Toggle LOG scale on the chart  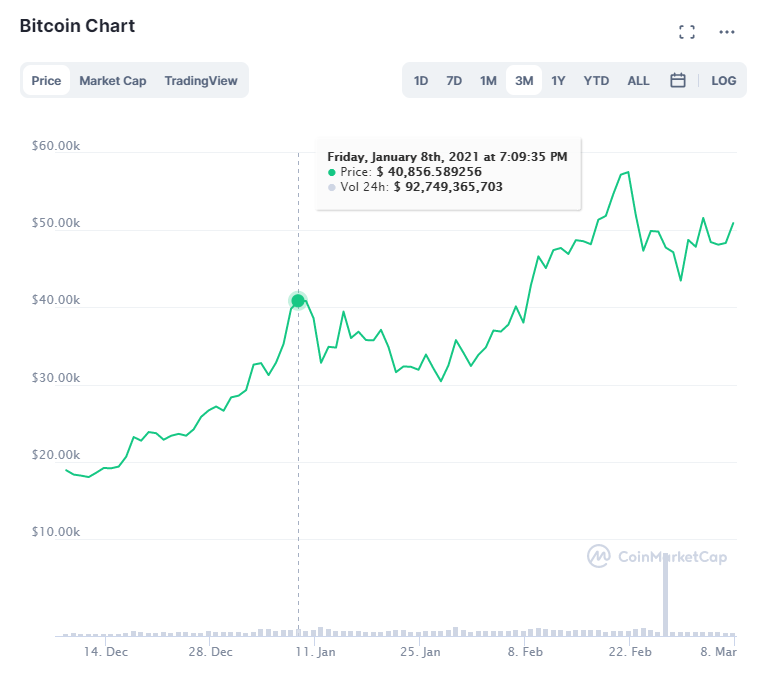tap(723, 81)
